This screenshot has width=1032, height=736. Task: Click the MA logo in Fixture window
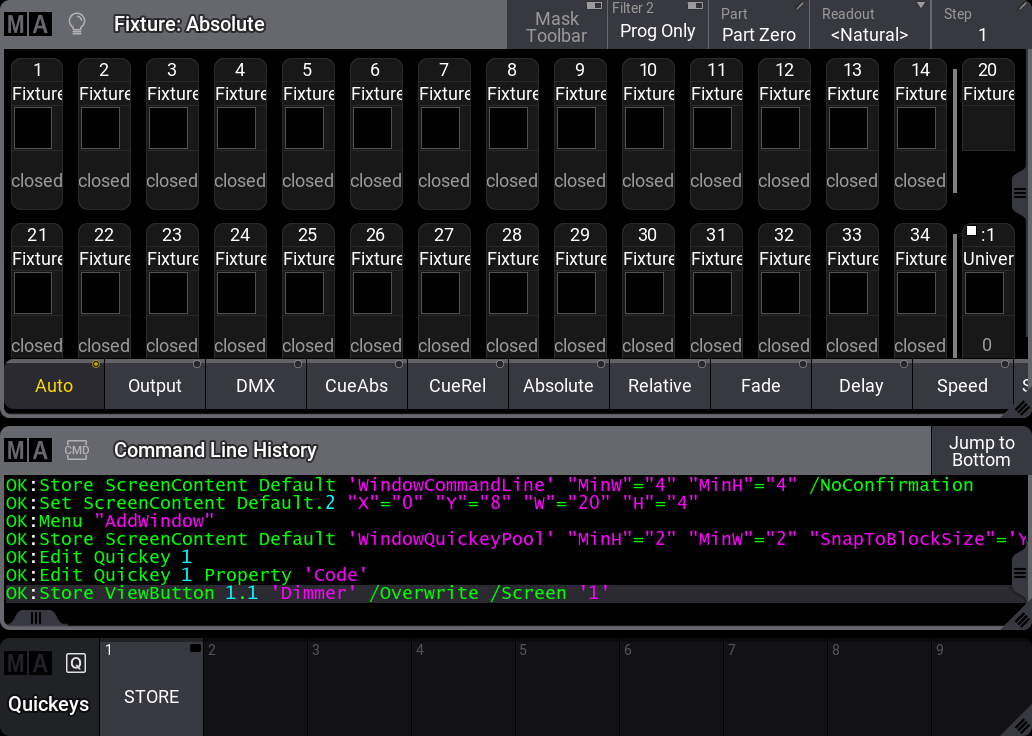click(28, 24)
